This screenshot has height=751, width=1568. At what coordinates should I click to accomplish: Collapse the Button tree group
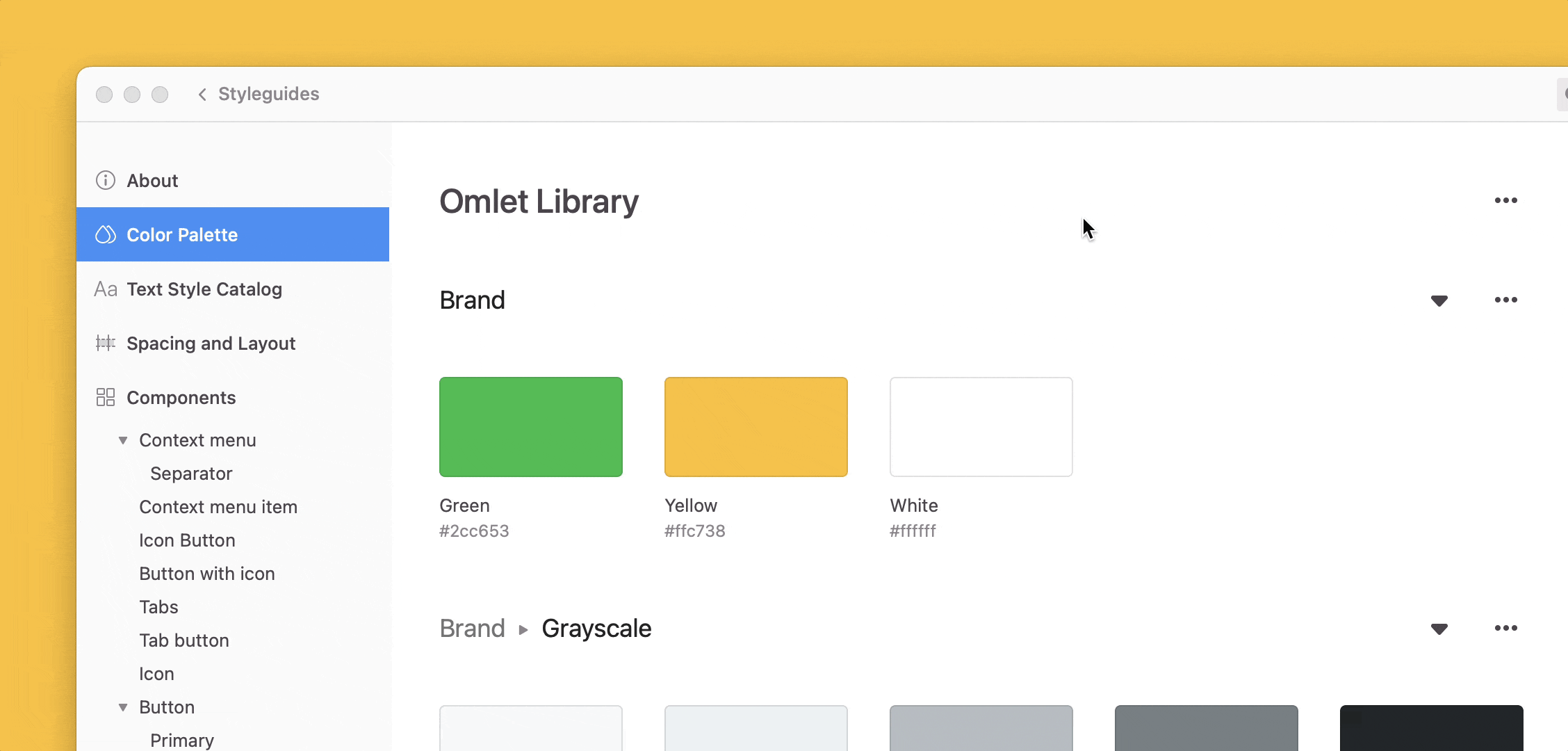tap(123, 707)
